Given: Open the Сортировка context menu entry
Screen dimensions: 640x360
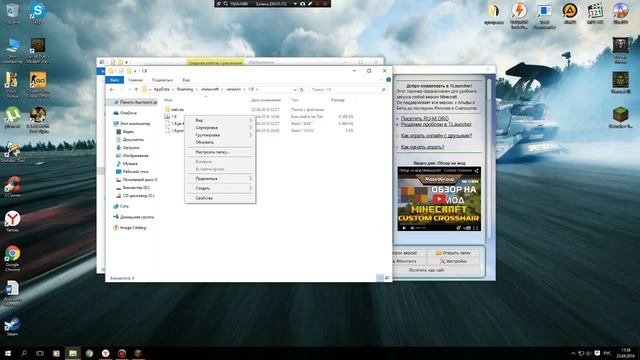Looking at the screenshot, I should click(x=220, y=127).
